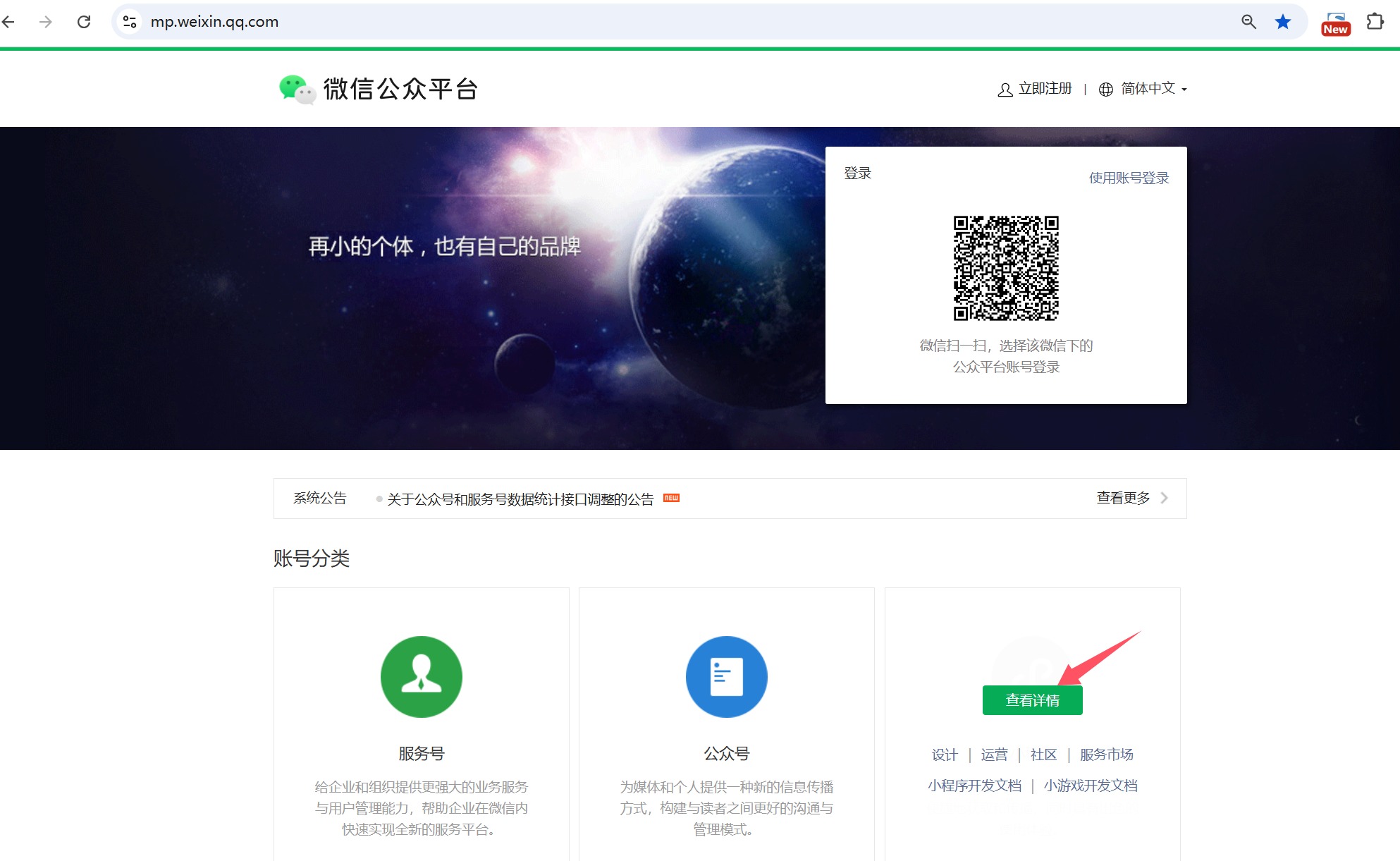Open the 小游戏开发文档 link
Image resolution: width=1400 pixels, height=861 pixels.
1091,786
